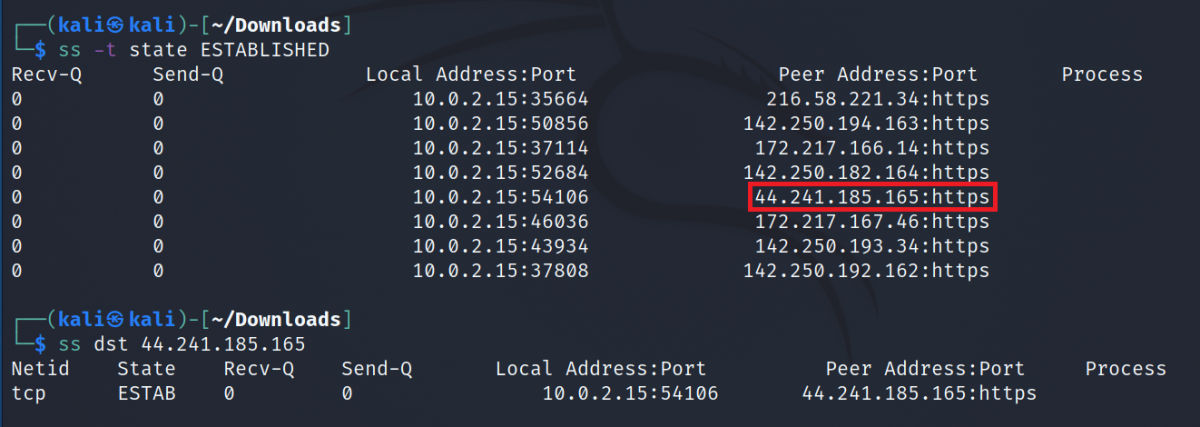
Task: Click the tcp Netid value
Action: click(29, 394)
